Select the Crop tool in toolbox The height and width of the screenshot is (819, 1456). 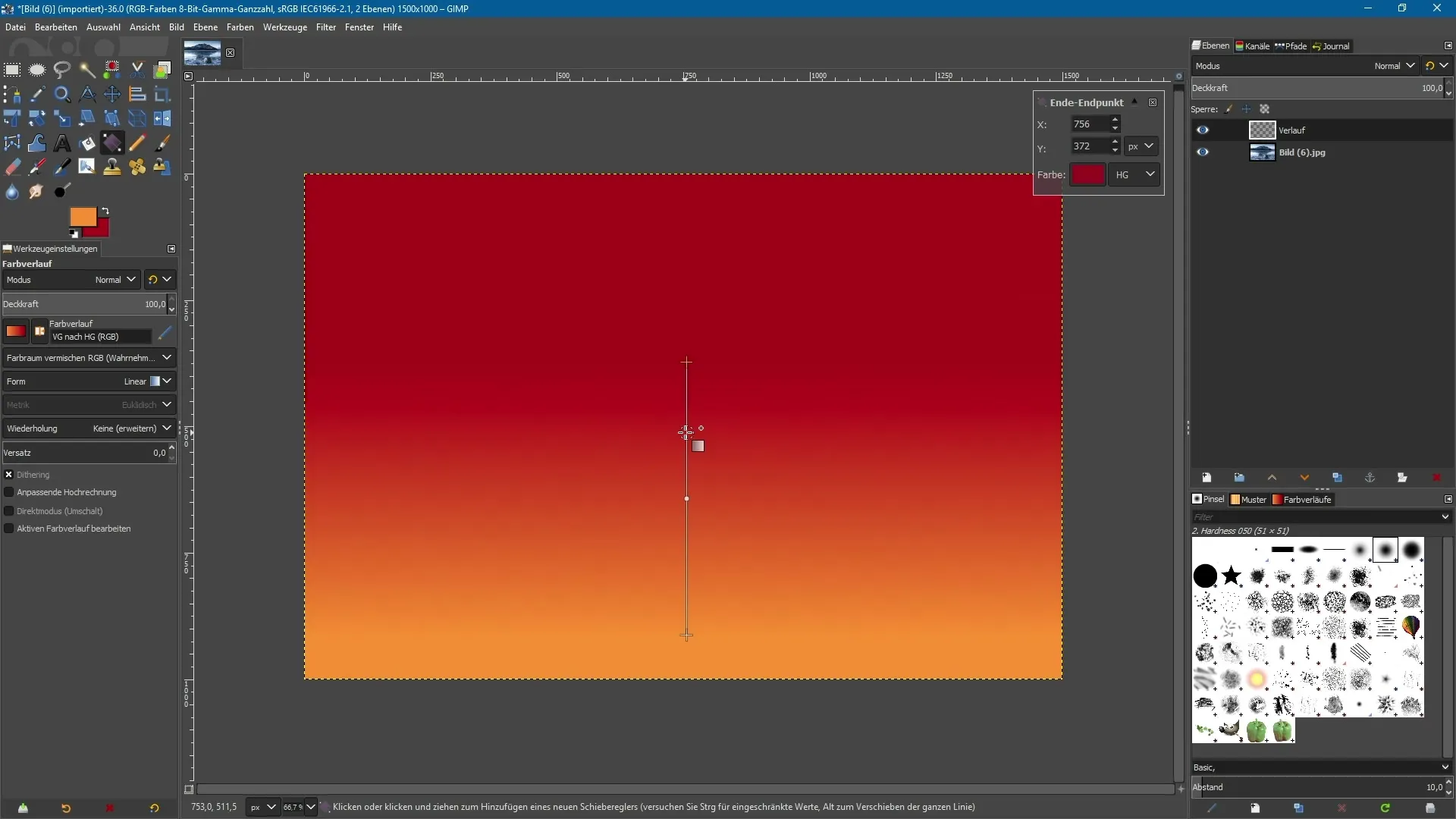pos(162,95)
